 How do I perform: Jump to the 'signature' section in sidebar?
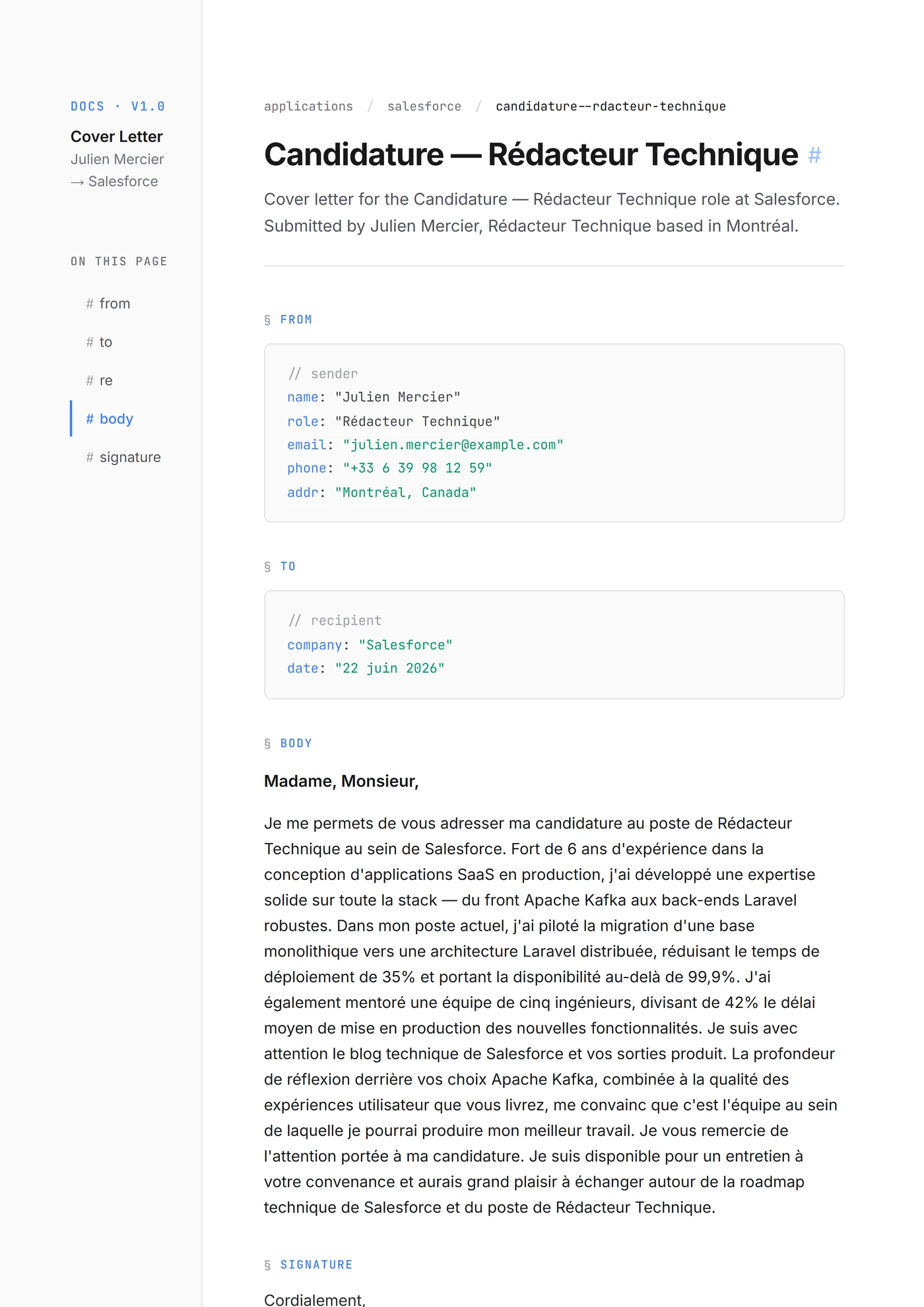pyautogui.click(x=123, y=457)
